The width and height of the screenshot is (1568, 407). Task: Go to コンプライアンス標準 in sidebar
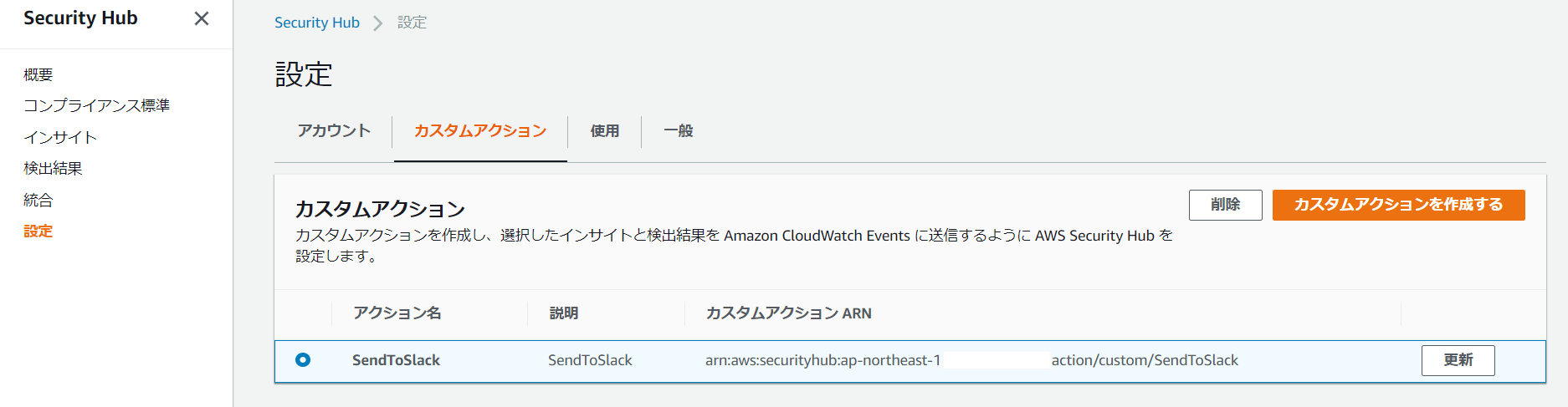(96, 105)
